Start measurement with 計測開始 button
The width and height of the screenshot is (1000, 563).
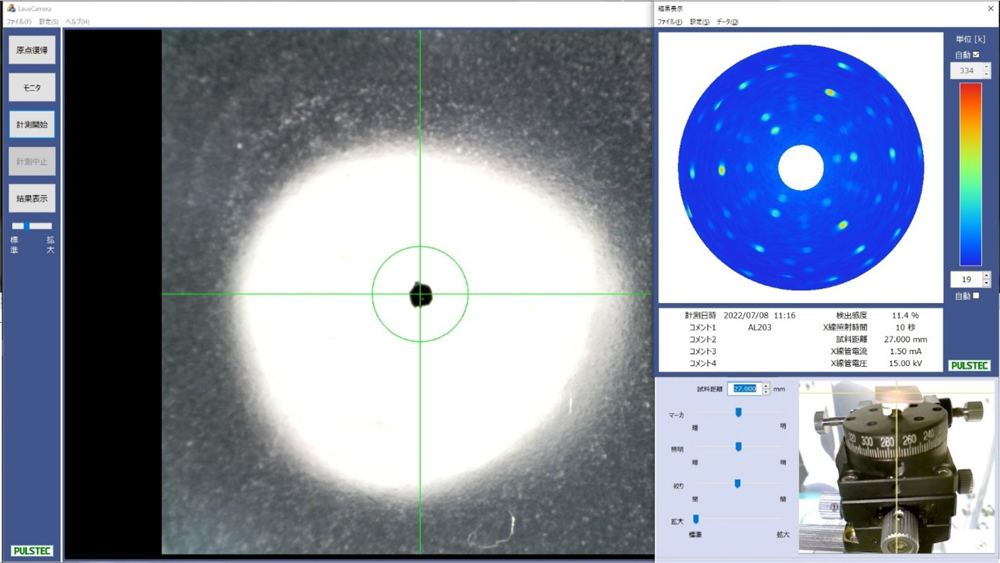[x=32, y=124]
